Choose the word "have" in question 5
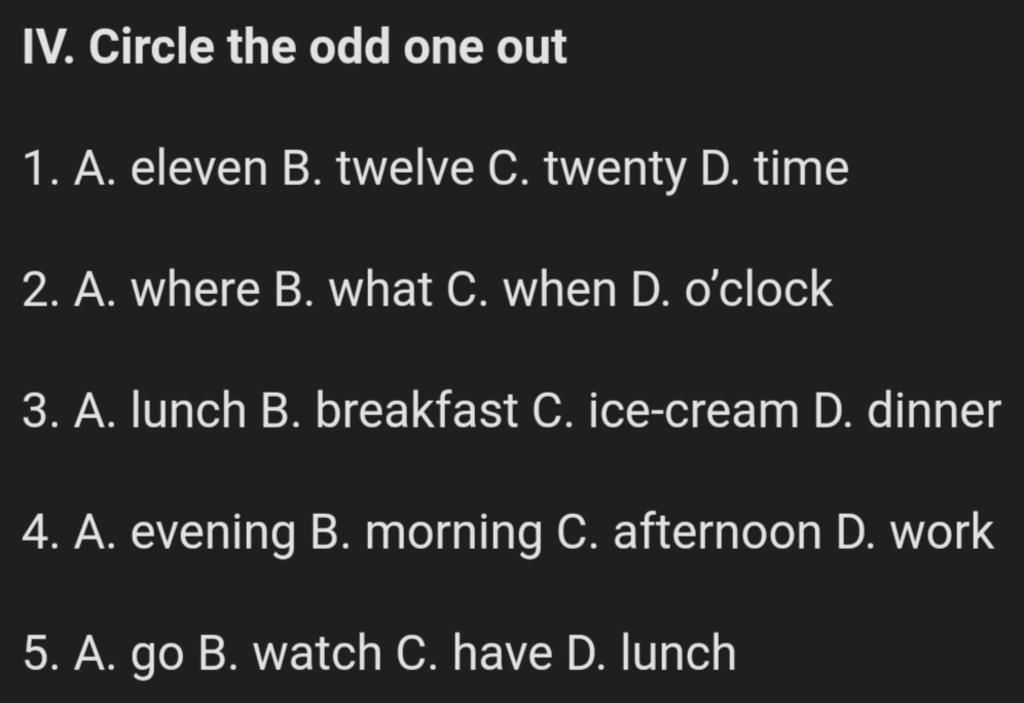 [x=502, y=653]
